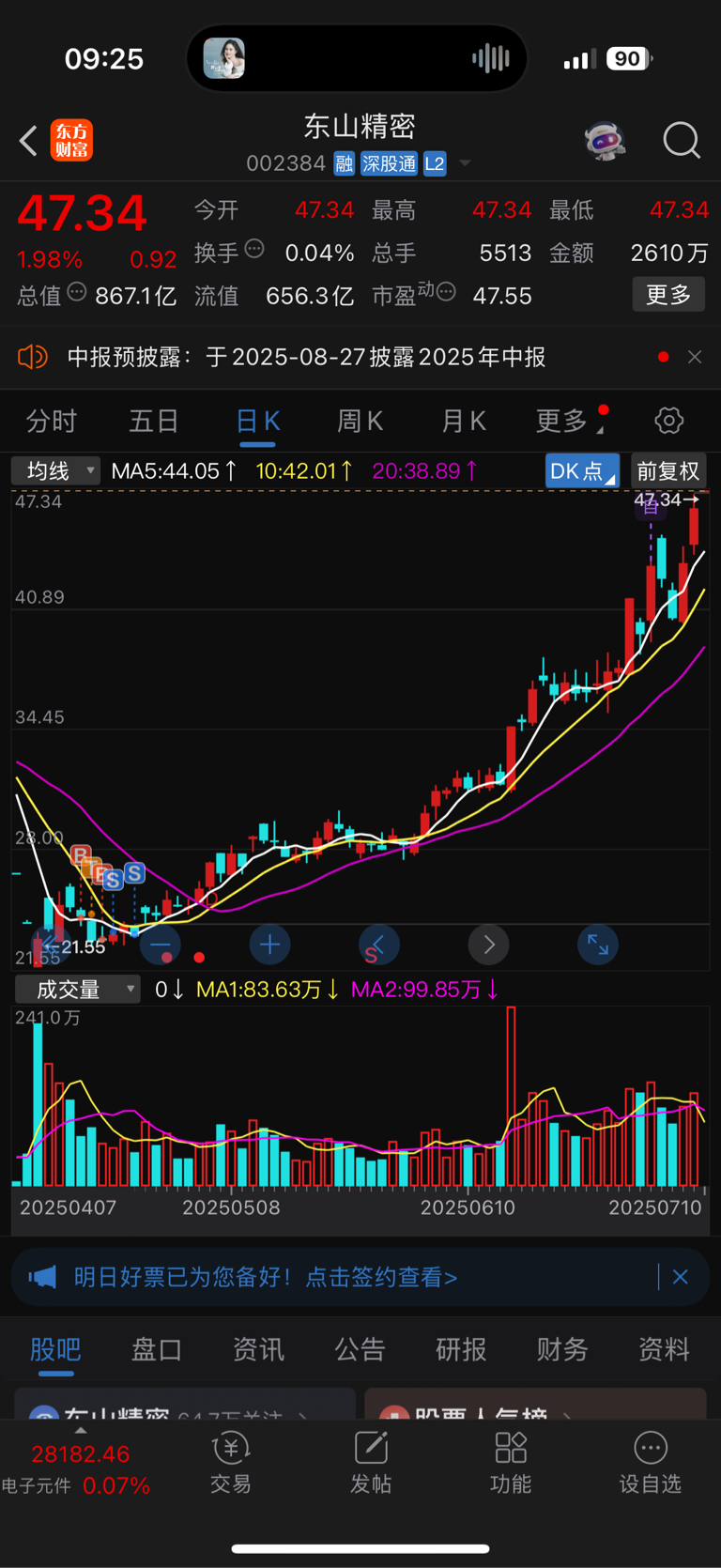Tap the audio waveform in Dynamic Island

click(490, 58)
